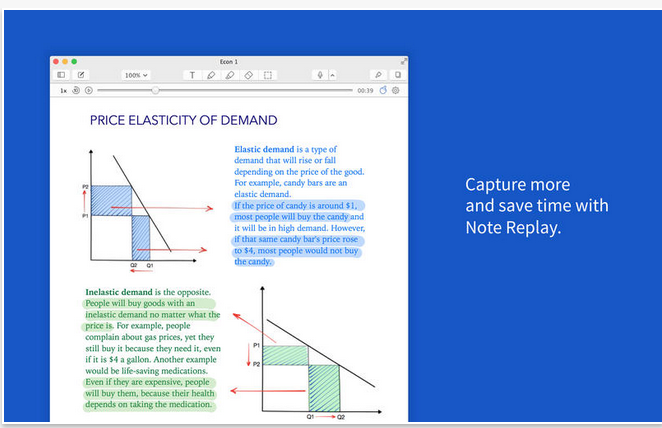Screen dimensions: 662x428
Task: Rewind audio ten seconds
Action: [x=76, y=90]
